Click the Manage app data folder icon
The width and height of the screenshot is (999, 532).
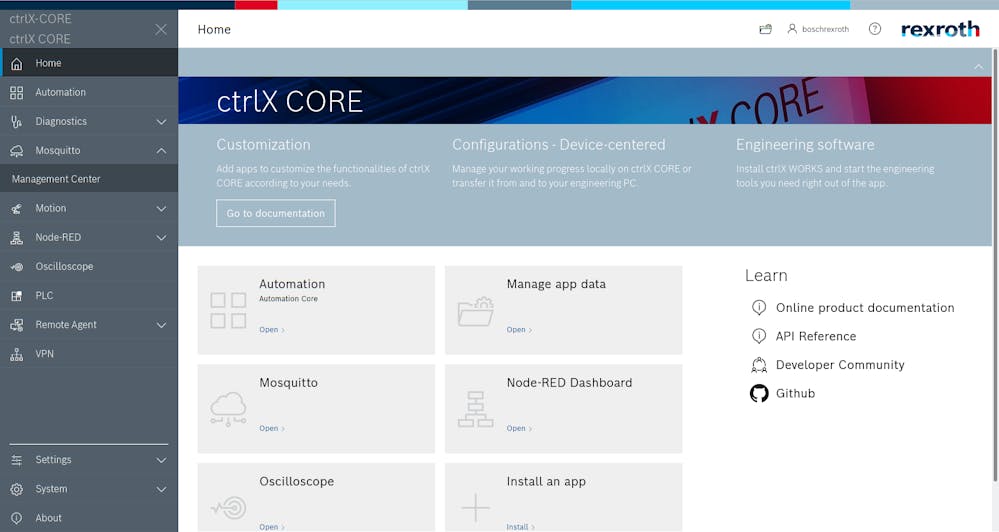[x=476, y=312]
